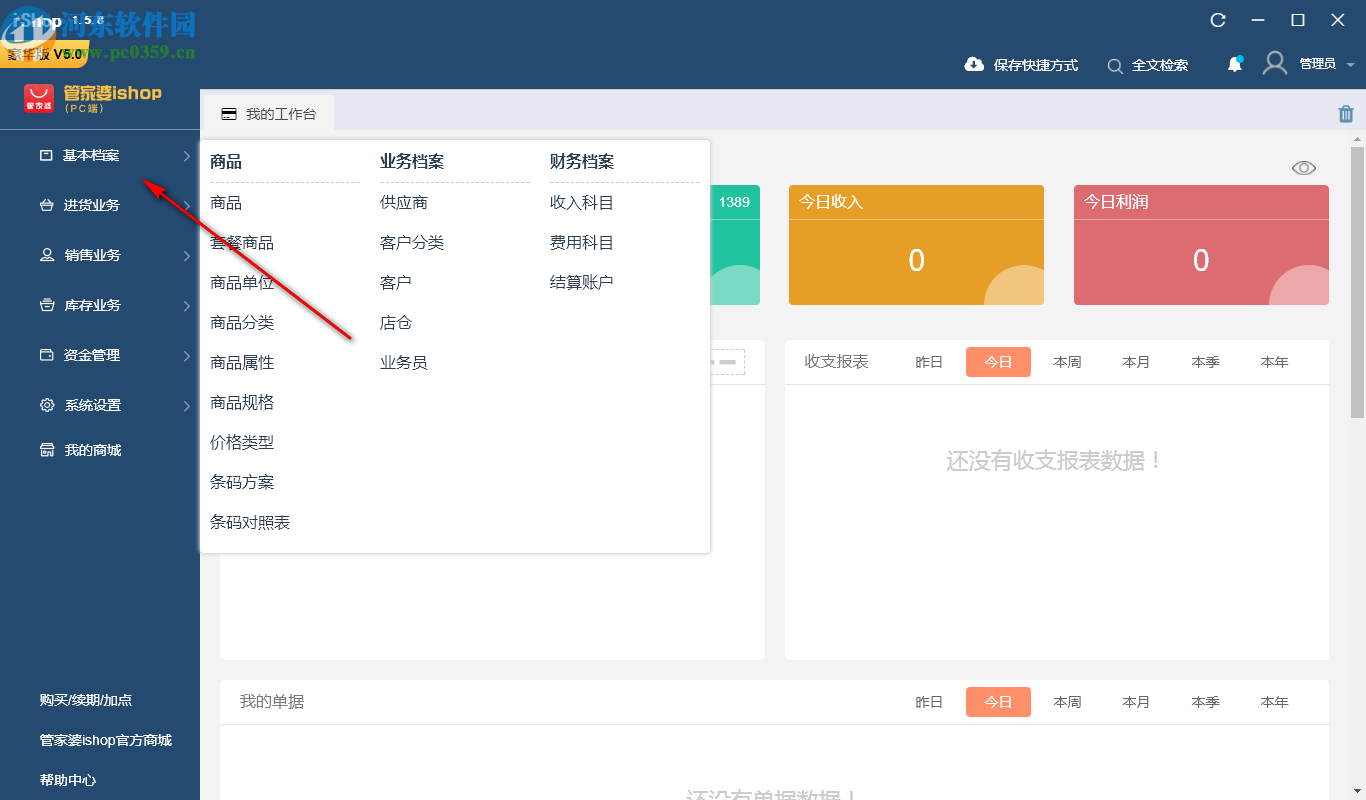Click the trash bin icon above the dashboard

click(x=1345, y=113)
